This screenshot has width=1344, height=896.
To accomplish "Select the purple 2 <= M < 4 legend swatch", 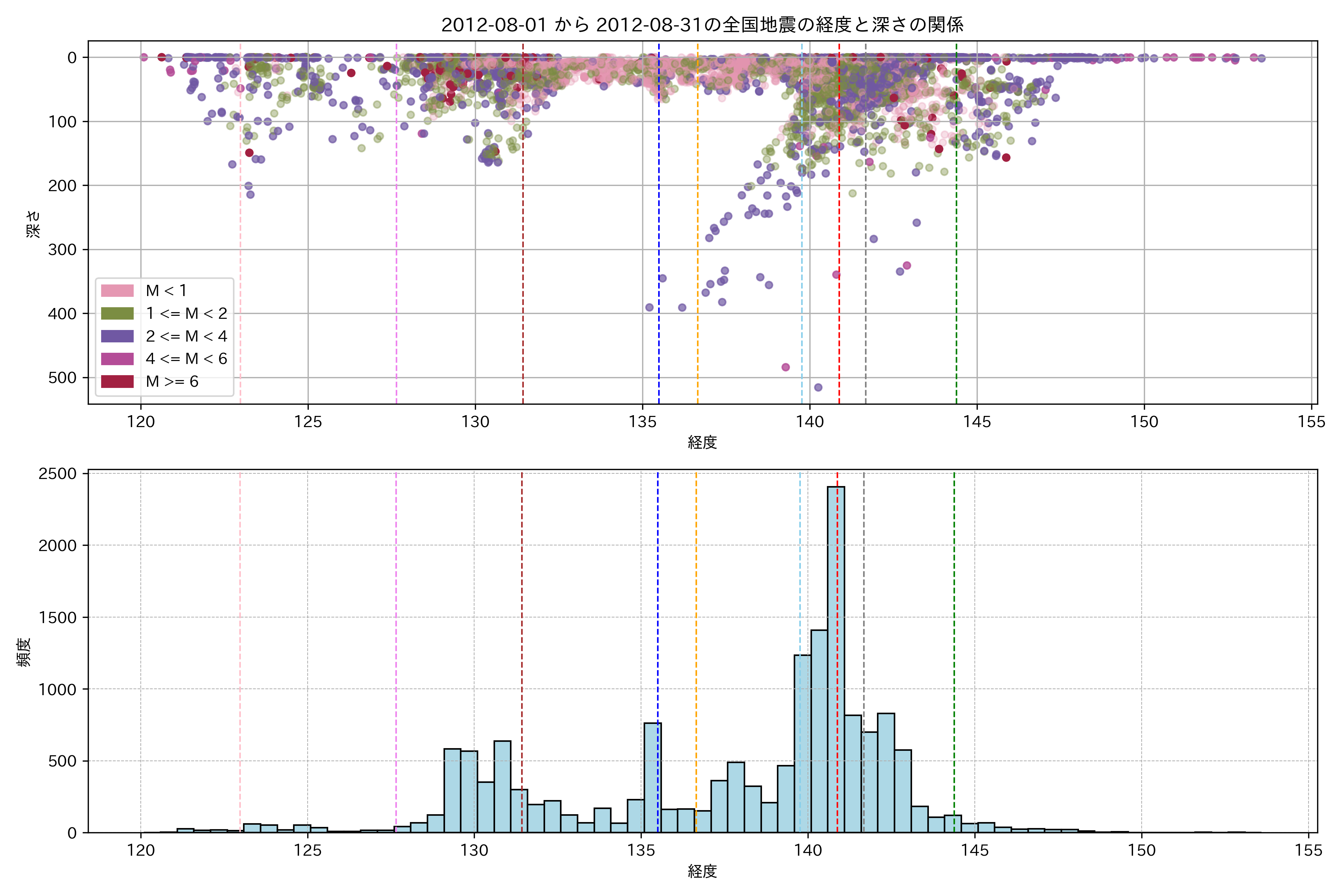I will pyautogui.click(x=117, y=336).
